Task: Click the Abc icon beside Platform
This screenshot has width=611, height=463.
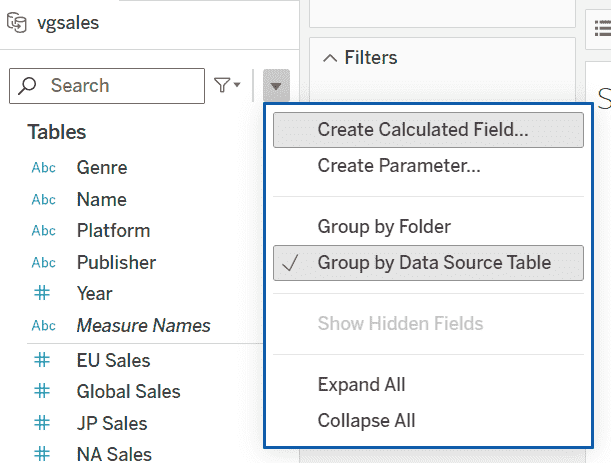Action: click(x=43, y=231)
